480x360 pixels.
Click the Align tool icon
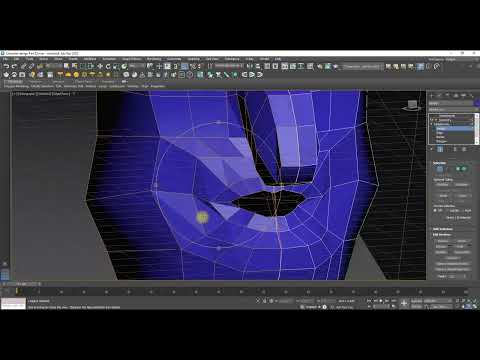click(257, 66)
